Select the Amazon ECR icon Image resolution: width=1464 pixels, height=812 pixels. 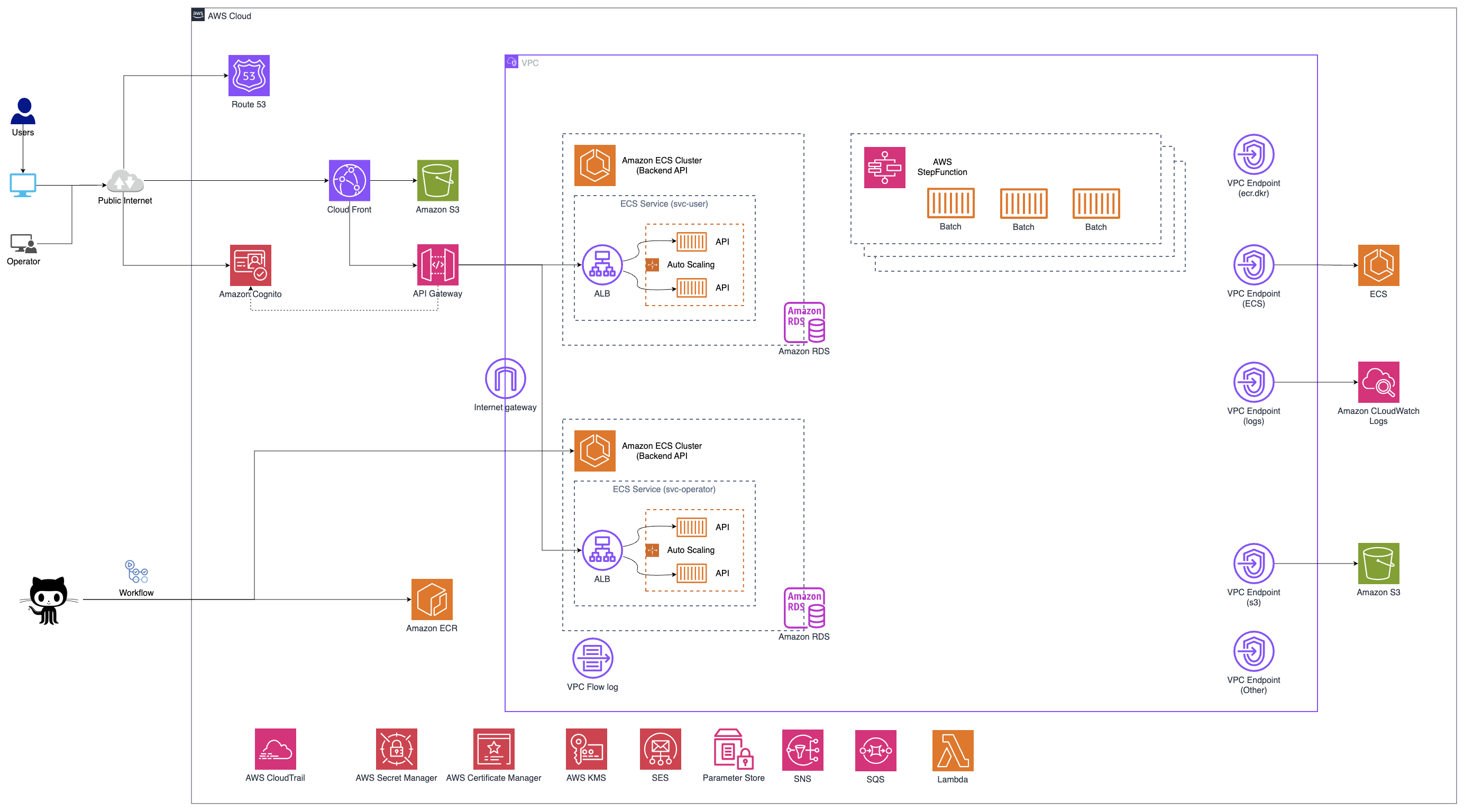point(432,599)
